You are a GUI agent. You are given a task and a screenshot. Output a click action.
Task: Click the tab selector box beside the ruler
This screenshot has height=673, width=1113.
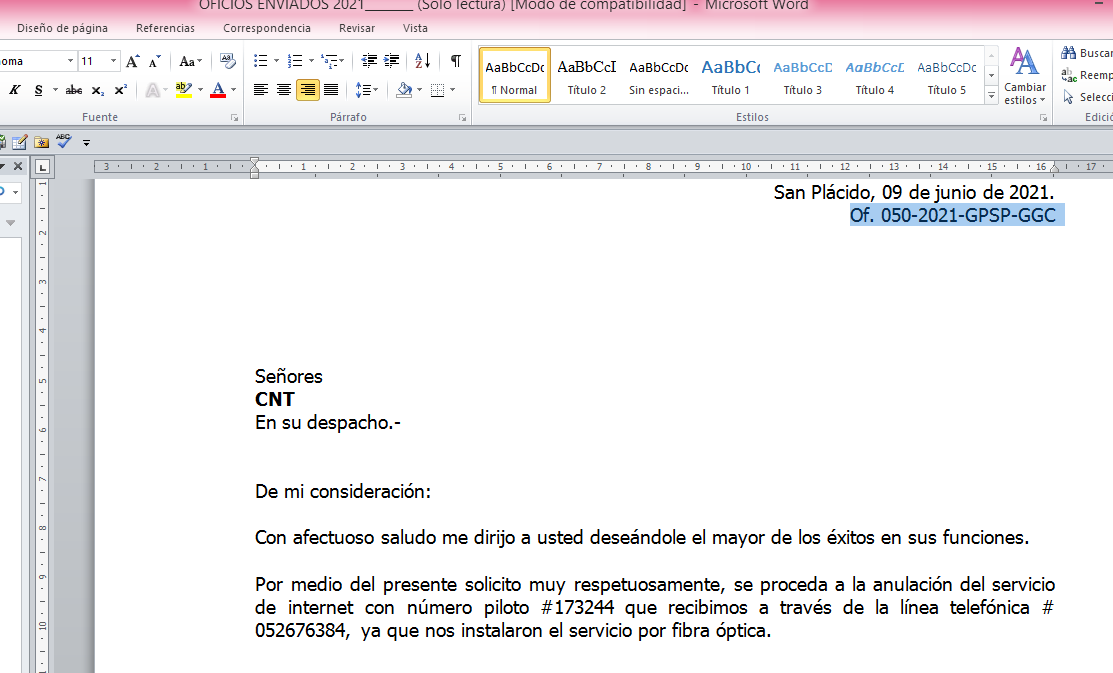coord(42,167)
